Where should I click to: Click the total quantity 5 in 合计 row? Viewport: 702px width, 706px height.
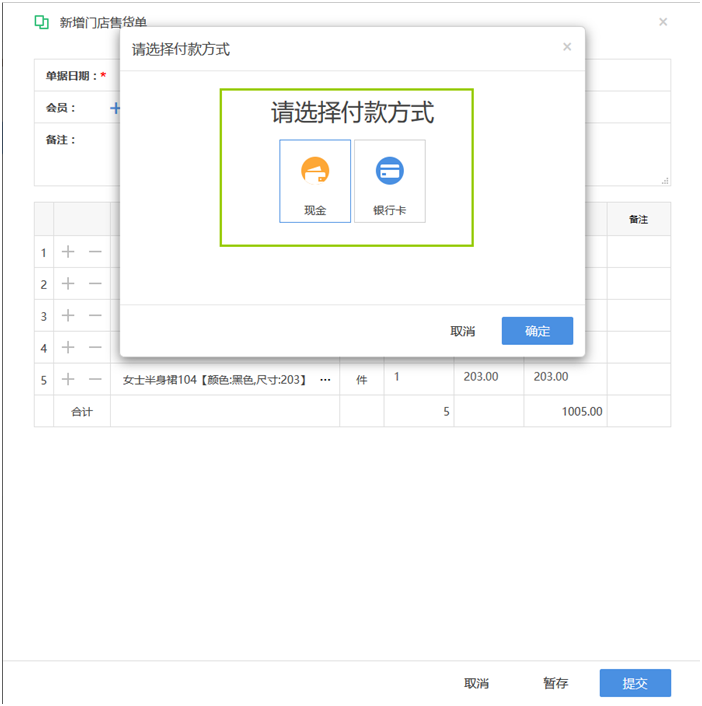[446, 412]
